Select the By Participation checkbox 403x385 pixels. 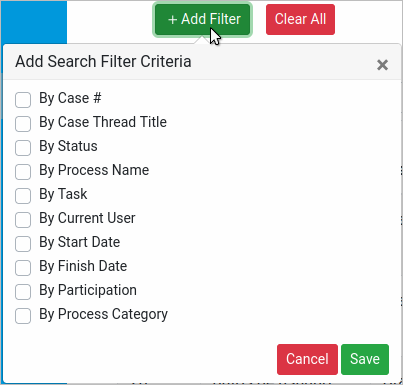[23, 292]
